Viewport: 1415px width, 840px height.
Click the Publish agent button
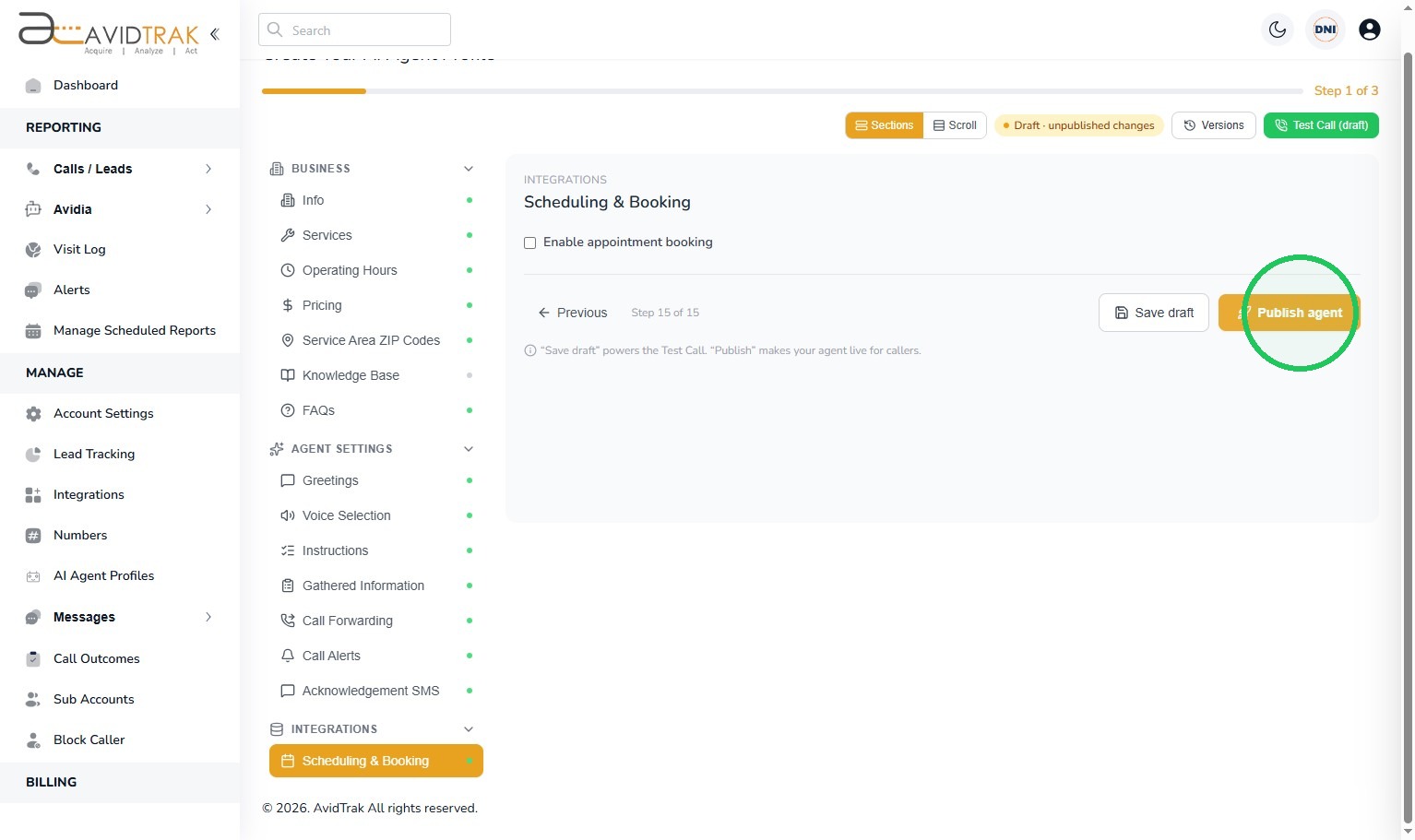click(x=1290, y=313)
